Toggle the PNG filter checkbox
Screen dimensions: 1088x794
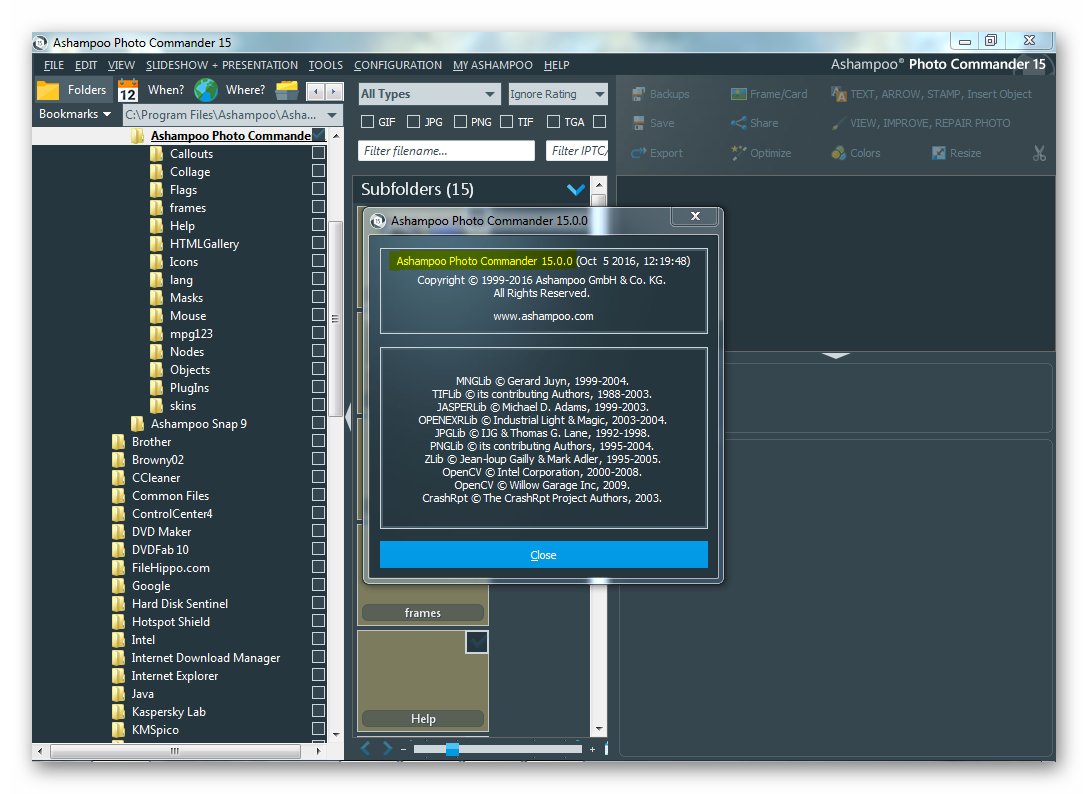tap(460, 121)
